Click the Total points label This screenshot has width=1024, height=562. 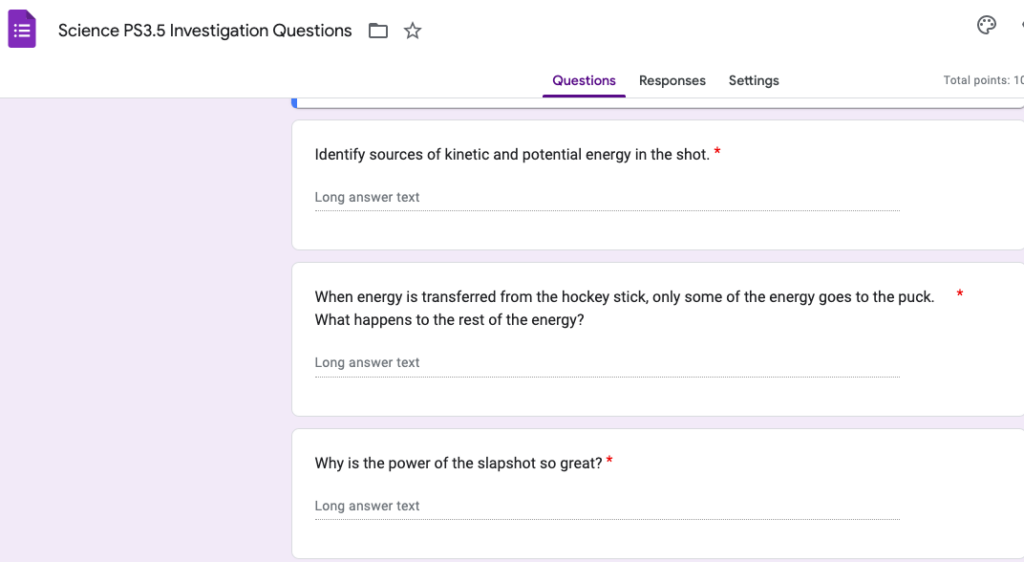982,80
